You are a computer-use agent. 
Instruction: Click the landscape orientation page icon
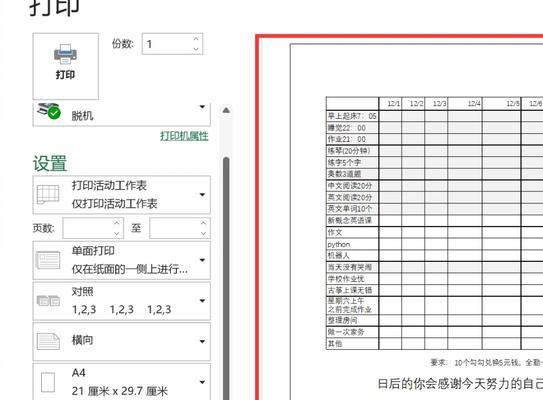coord(48,341)
